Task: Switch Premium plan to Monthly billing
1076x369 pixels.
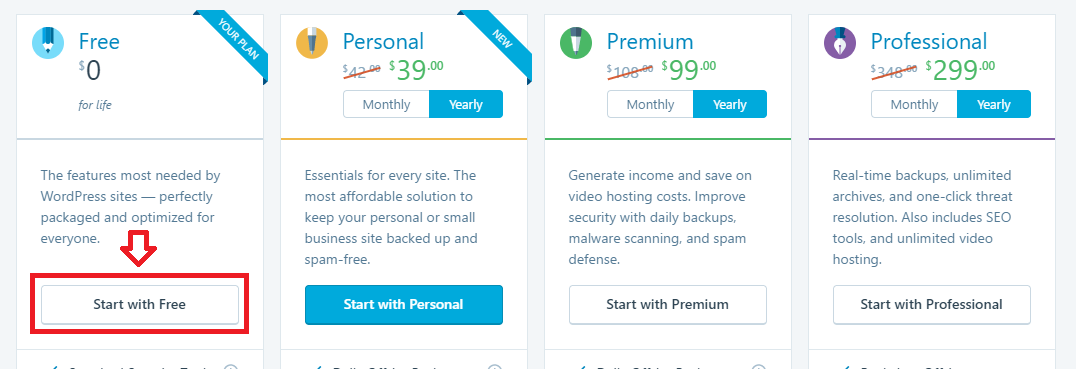Action: pos(651,104)
